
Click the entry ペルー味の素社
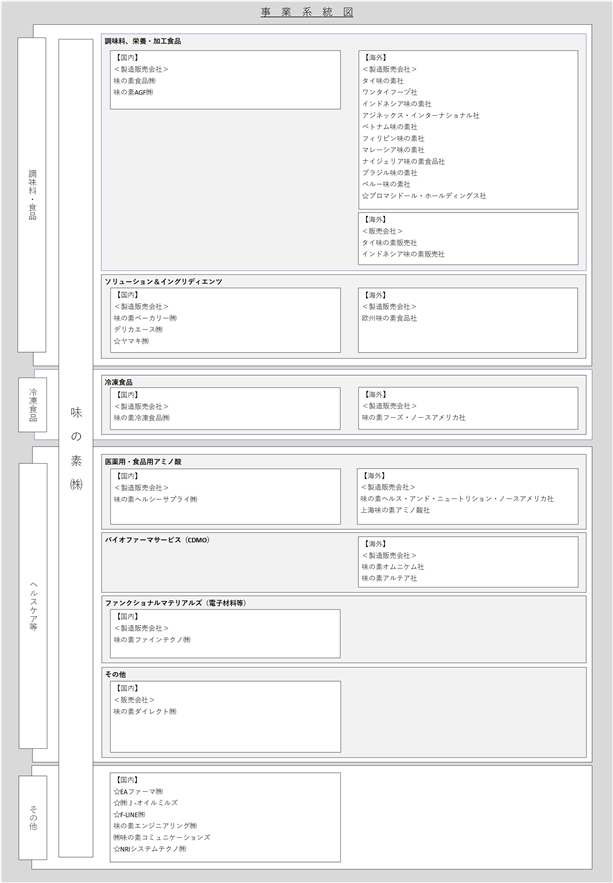386,184
